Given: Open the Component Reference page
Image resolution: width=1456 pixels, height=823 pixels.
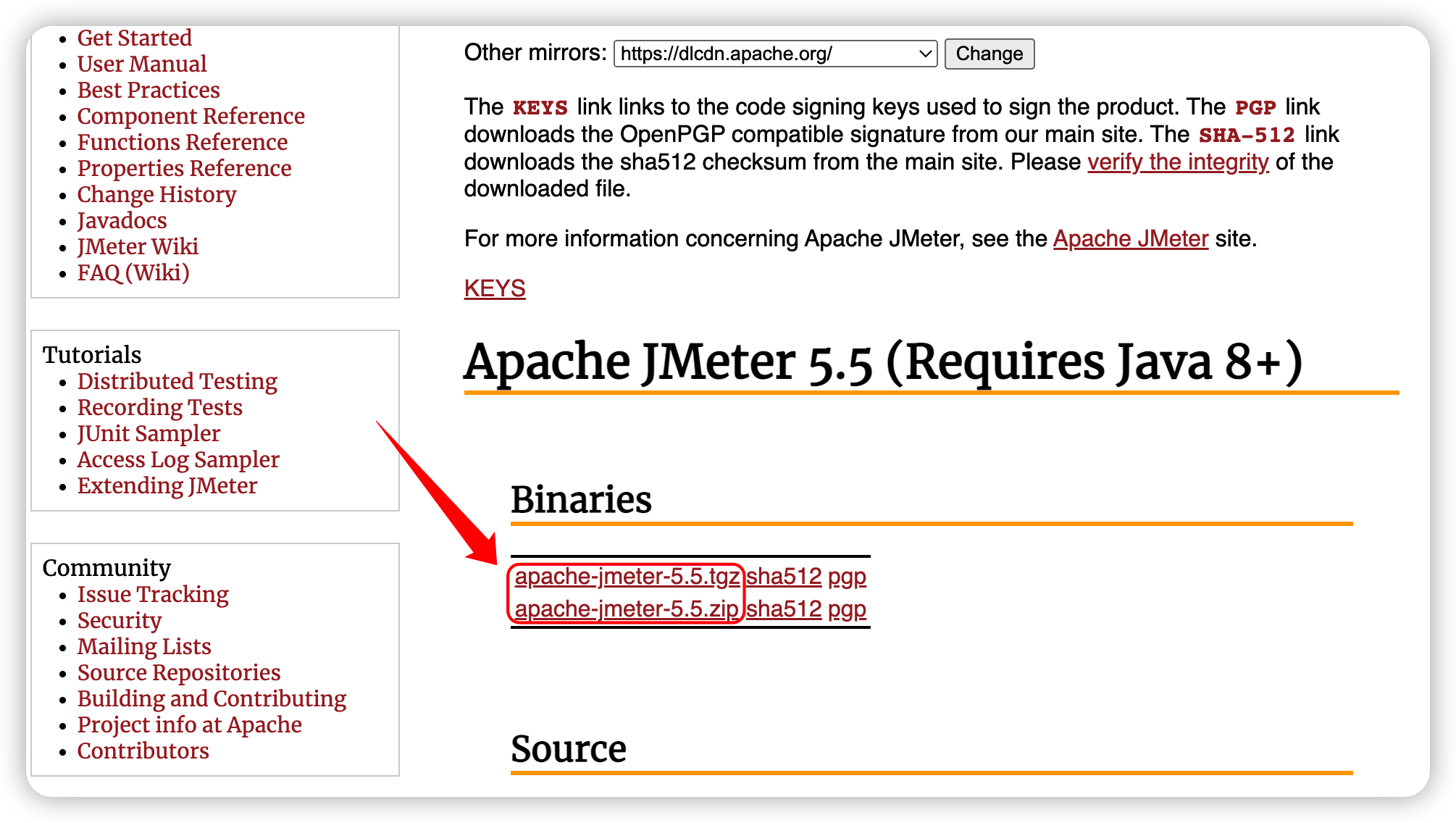Looking at the screenshot, I should click(191, 116).
